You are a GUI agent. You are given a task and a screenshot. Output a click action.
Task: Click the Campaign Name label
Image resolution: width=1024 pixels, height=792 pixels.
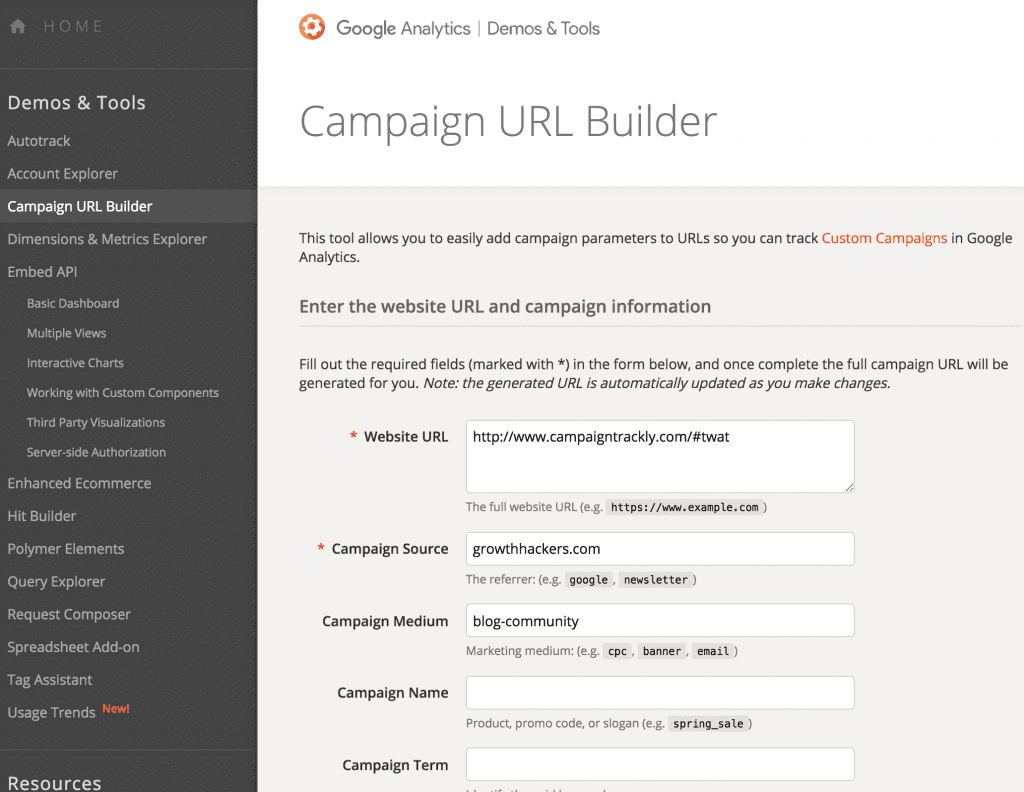[x=392, y=693]
